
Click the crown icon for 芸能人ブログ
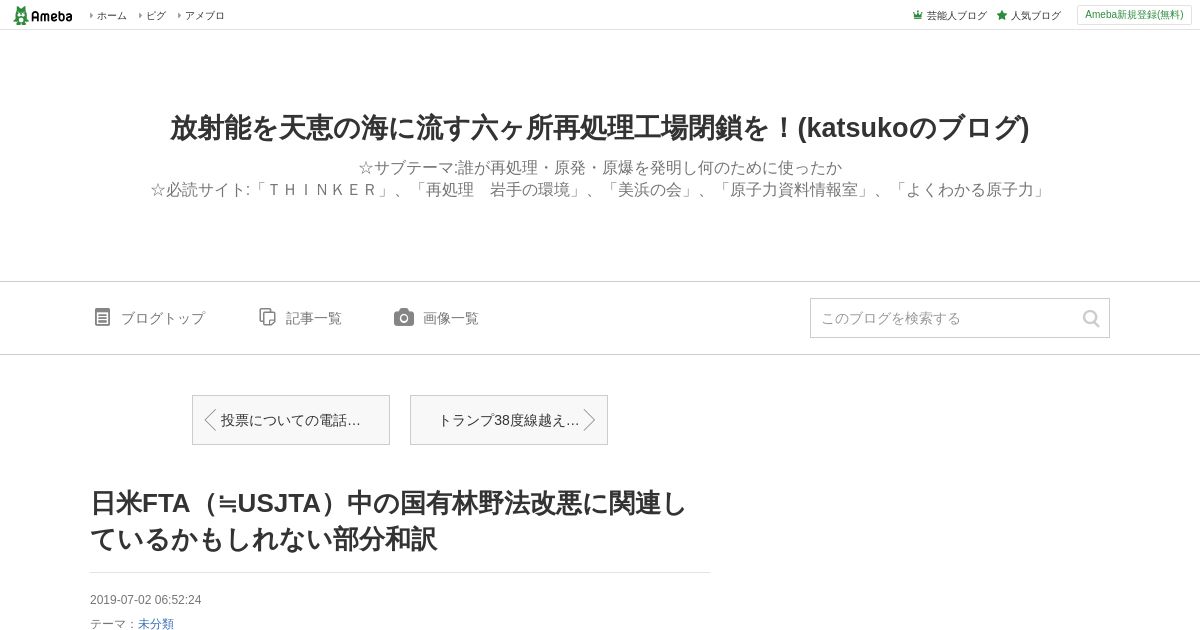(917, 15)
